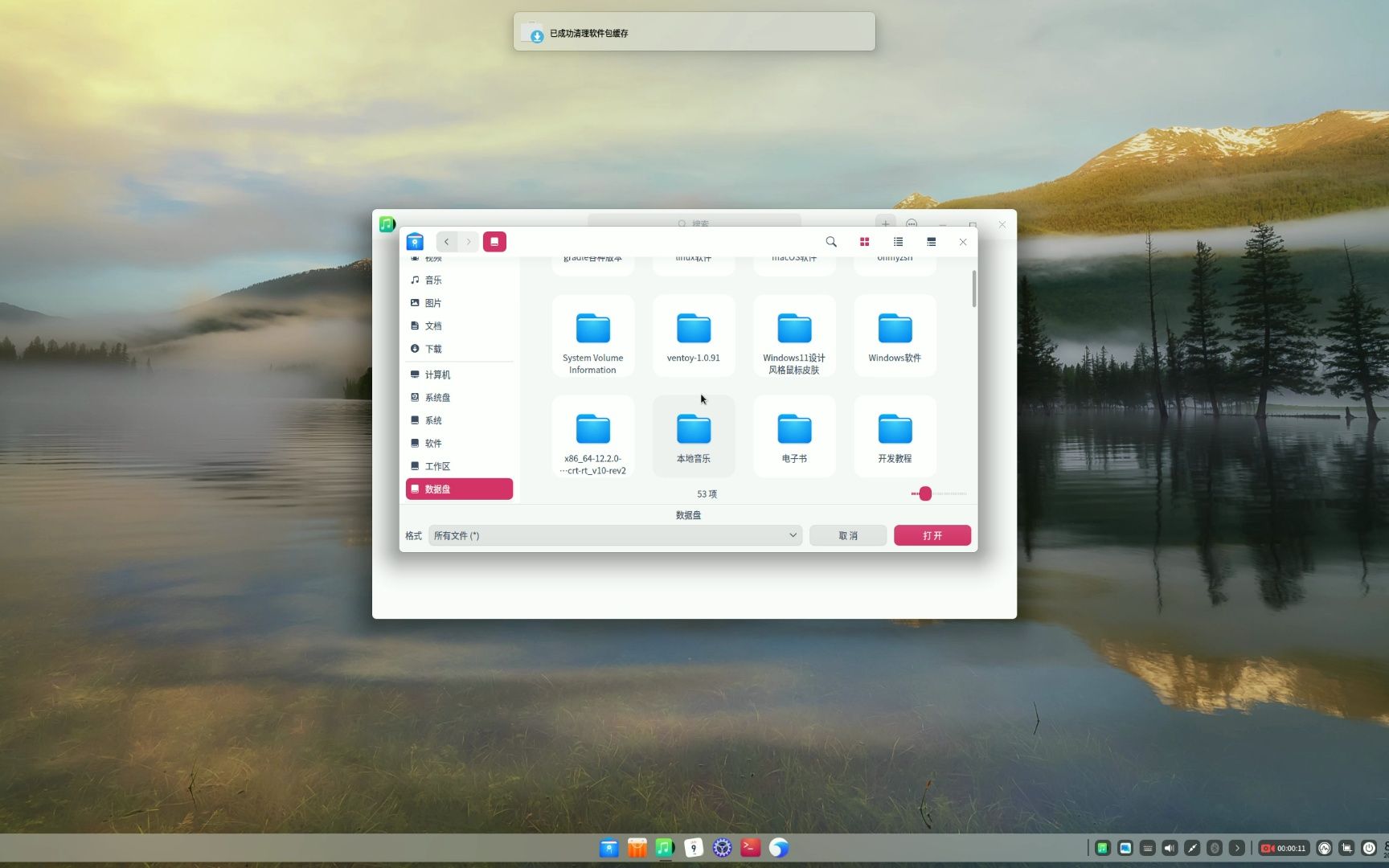The image size is (1389, 868).
Task: Open the 所有文件 format dropdown
Action: pos(614,534)
